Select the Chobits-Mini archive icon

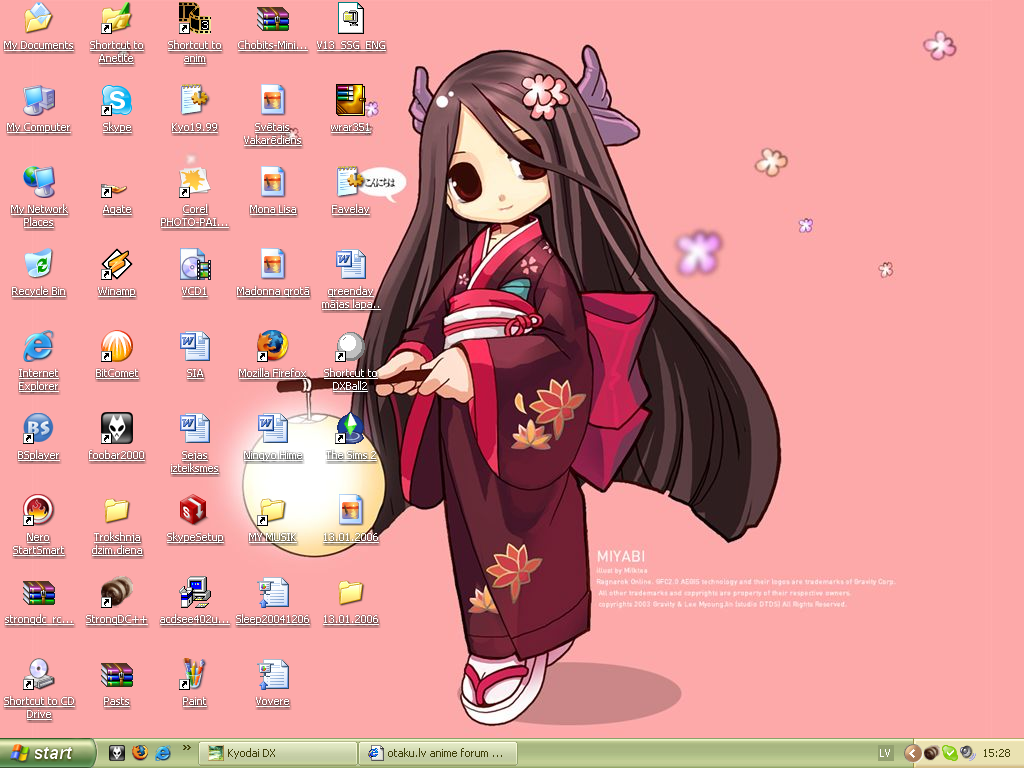pos(273,18)
